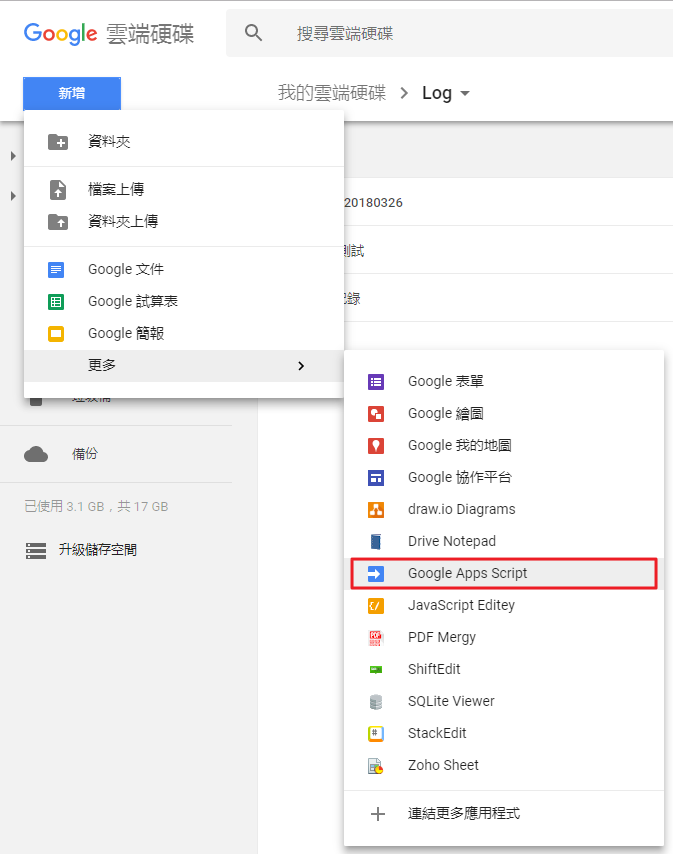Viewport: 673px width, 854px height.
Task: Select PDF Mergy in the submenu
Action: [504, 637]
